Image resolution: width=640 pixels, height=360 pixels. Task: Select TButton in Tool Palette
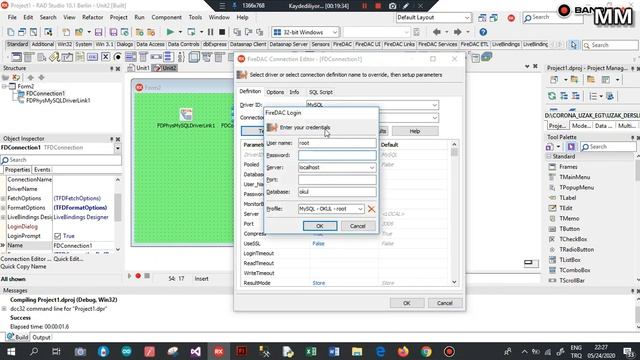point(569,229)
